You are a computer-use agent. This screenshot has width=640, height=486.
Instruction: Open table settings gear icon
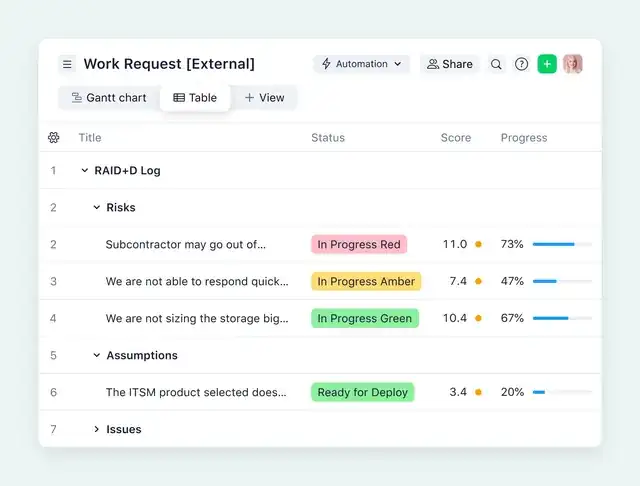53,138
